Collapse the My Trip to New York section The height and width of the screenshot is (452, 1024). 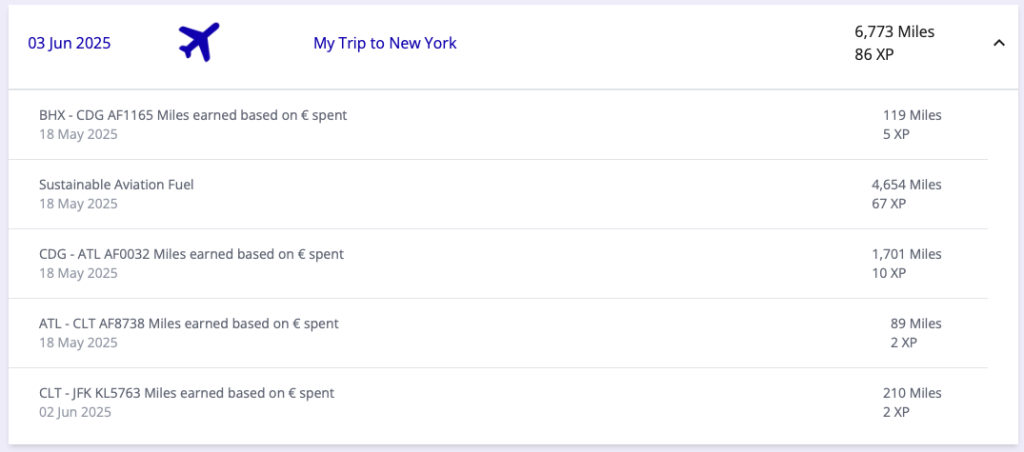tap(998, 43)
